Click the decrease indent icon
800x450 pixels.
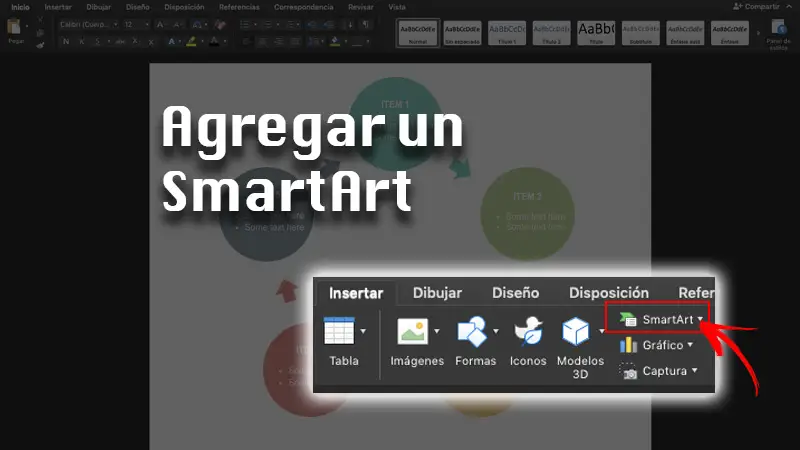click(x=312, y=24)
